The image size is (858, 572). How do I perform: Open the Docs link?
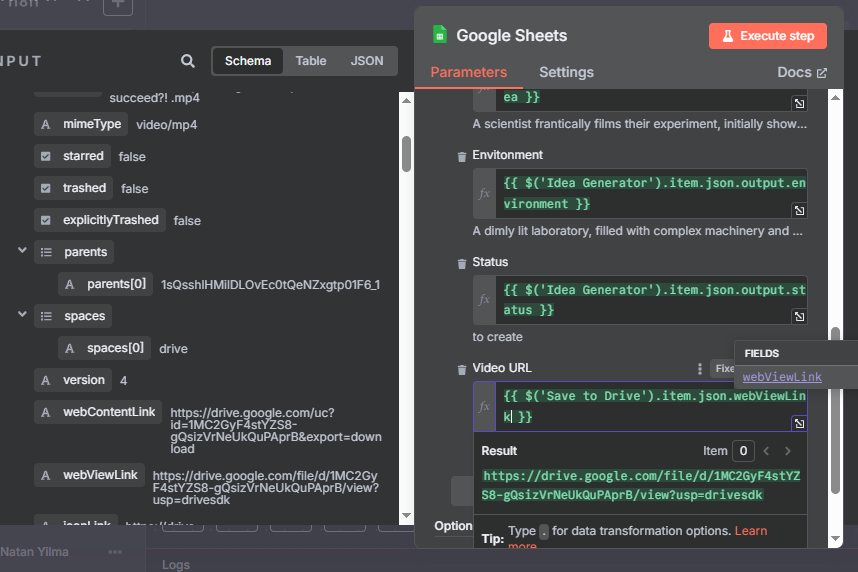pos(802,72)
